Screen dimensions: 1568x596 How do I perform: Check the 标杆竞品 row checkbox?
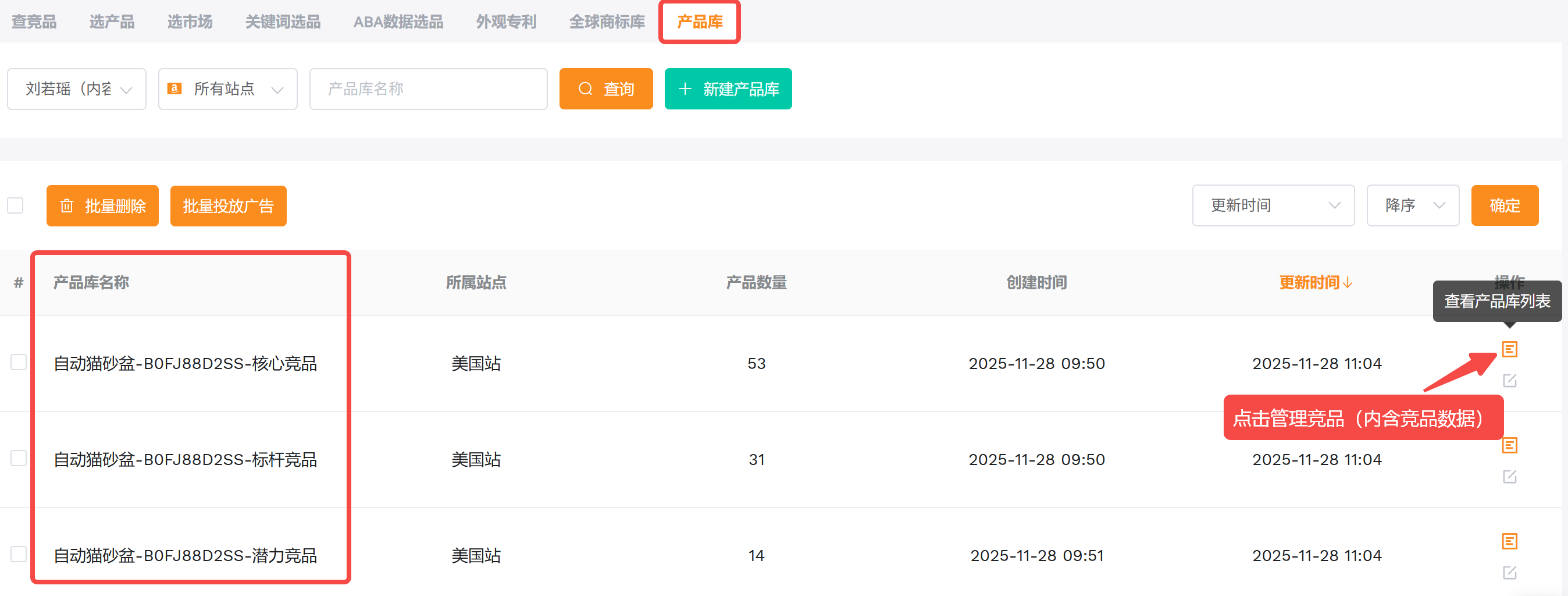tap(18, 458)
